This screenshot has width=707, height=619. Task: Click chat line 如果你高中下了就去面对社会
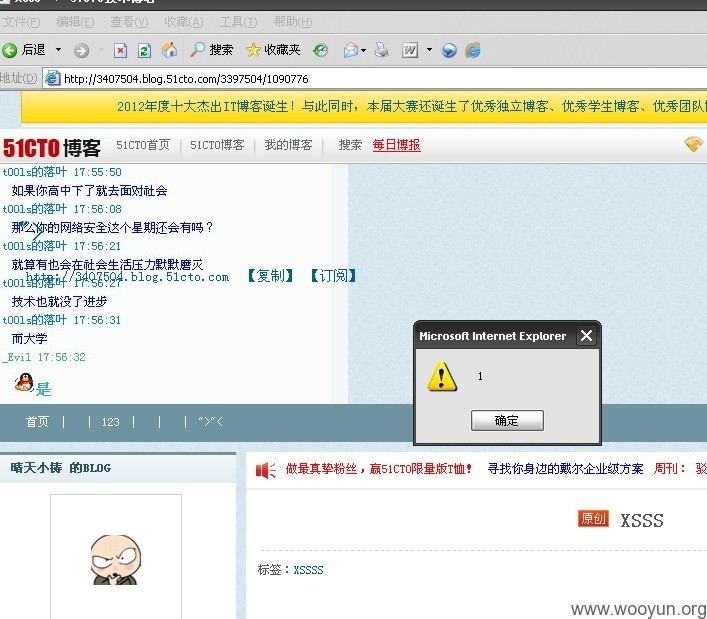pos(89,191)
